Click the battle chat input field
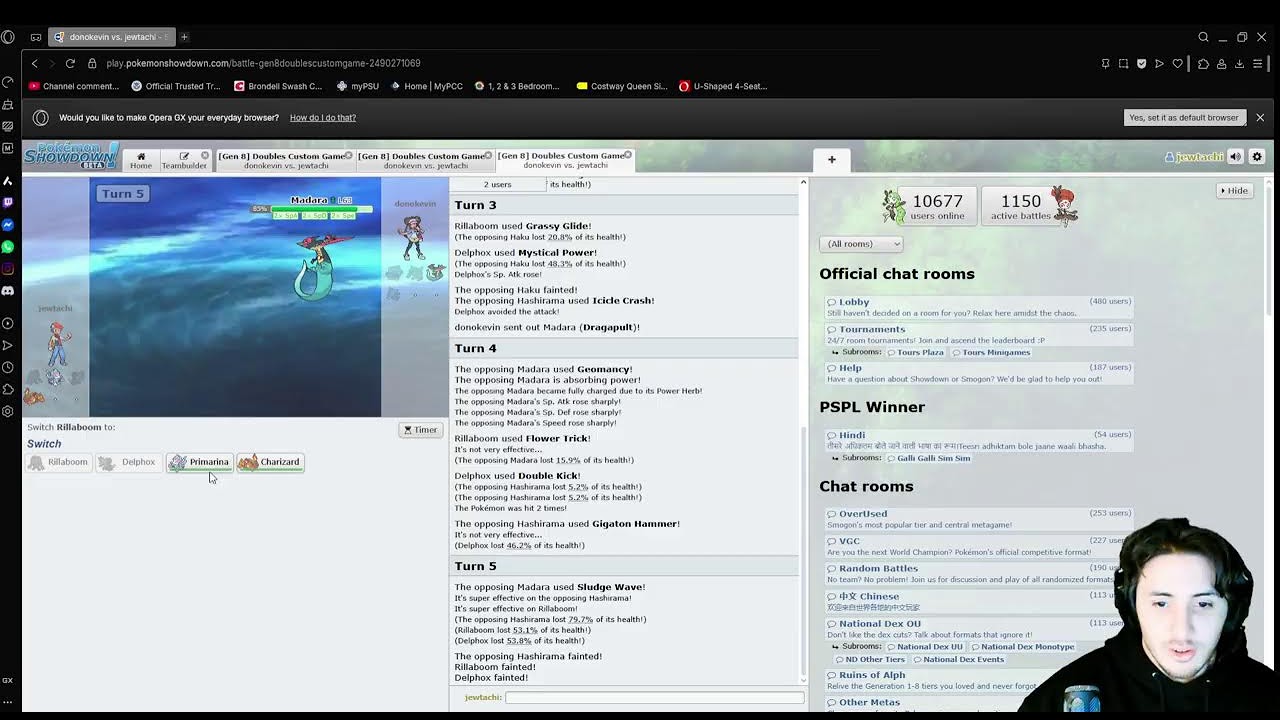This screenshot has width=1280, height=720. pos(654,697)
